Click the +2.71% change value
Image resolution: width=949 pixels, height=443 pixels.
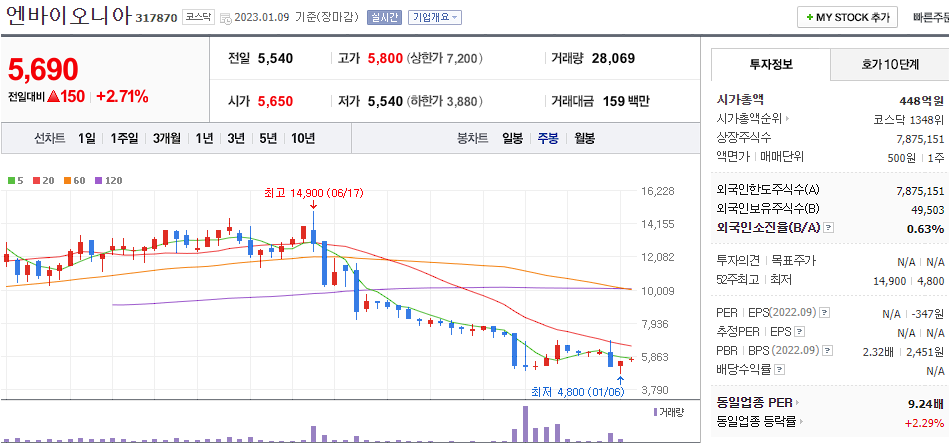122,96
